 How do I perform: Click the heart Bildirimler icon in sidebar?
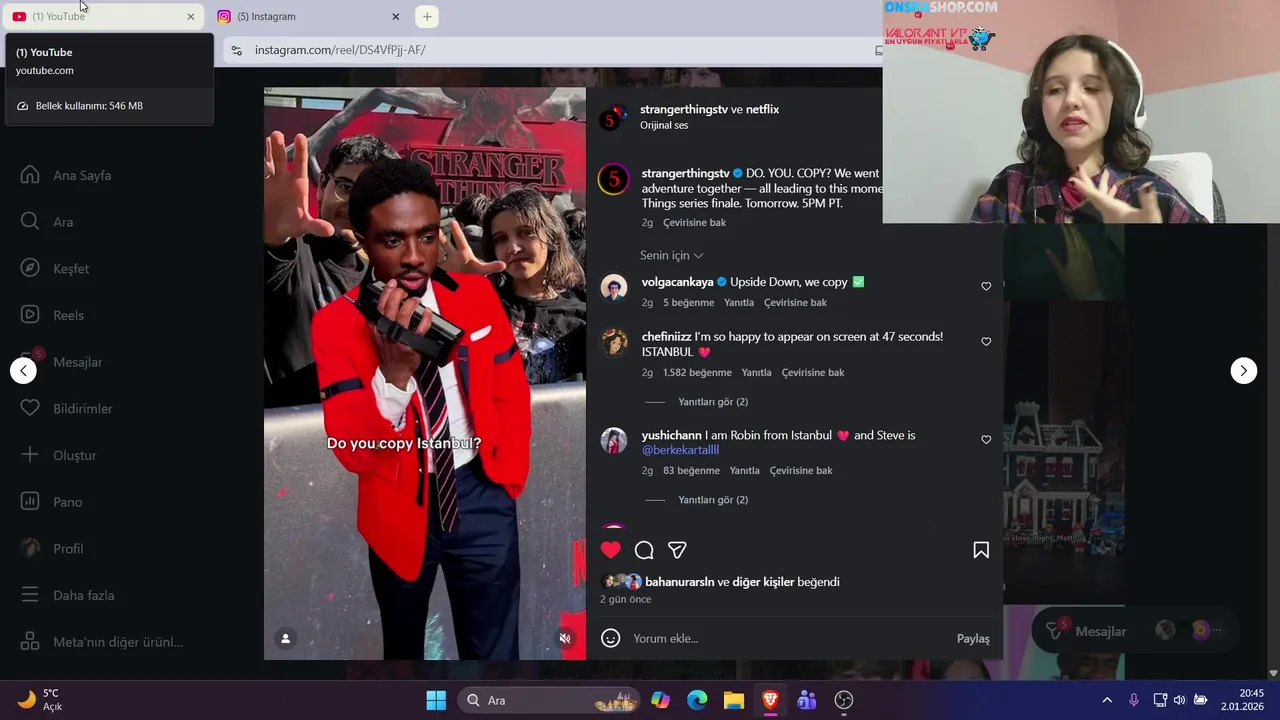click(30, 408)
